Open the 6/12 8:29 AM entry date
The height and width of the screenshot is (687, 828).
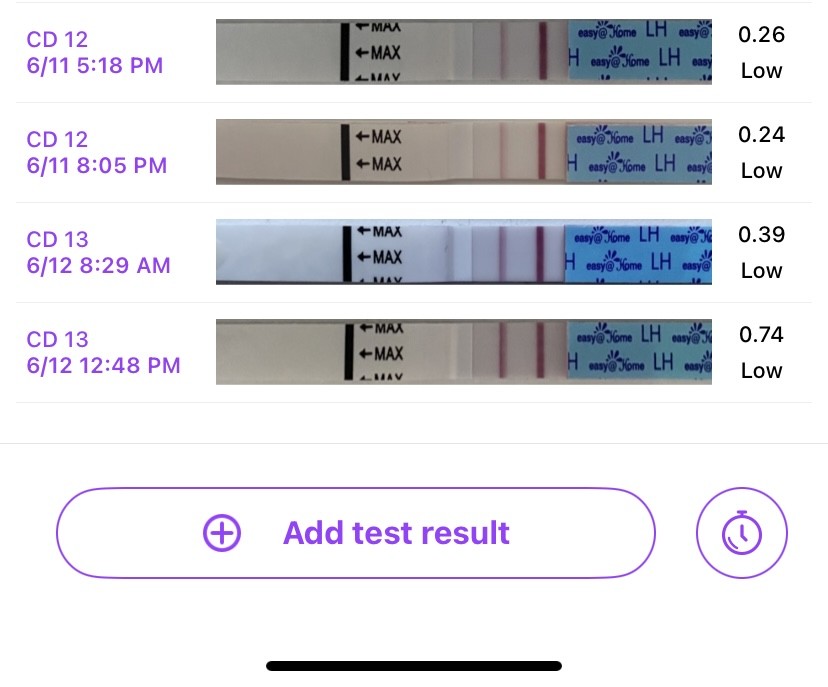click(x=99, y=266)
